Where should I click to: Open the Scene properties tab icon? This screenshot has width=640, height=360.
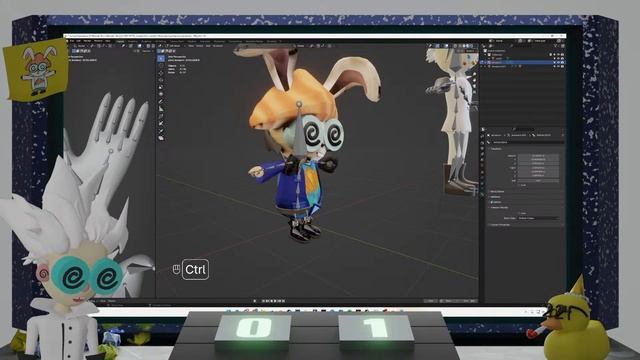coord(482,160)
